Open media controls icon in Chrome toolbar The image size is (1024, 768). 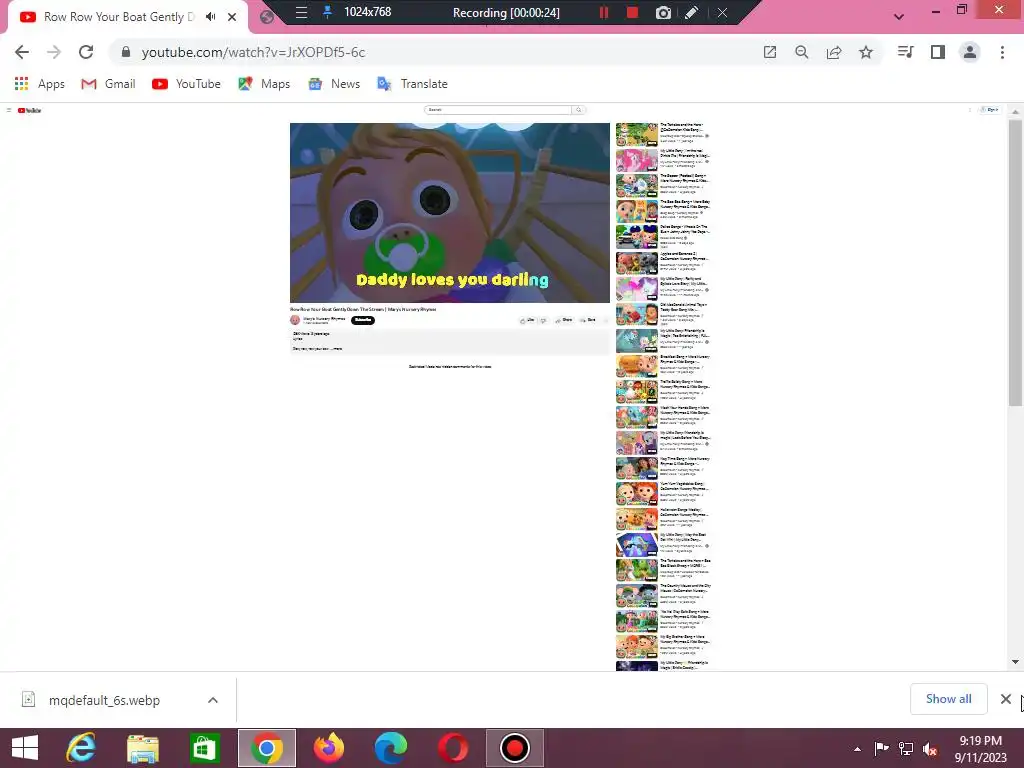point(905,52)
